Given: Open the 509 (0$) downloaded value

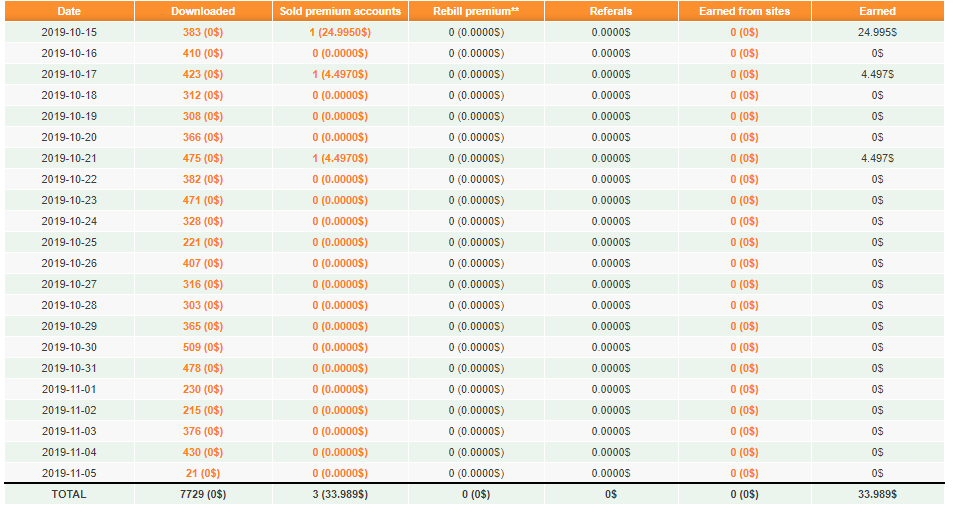Looking at the screenshot, I should [203, 347].
